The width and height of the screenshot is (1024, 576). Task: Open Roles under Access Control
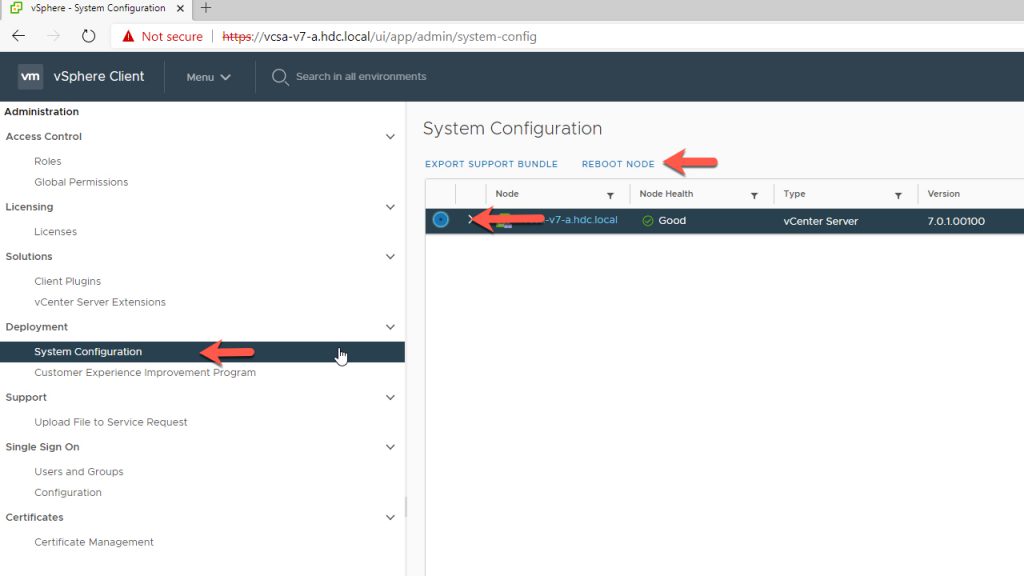(48, 161)
